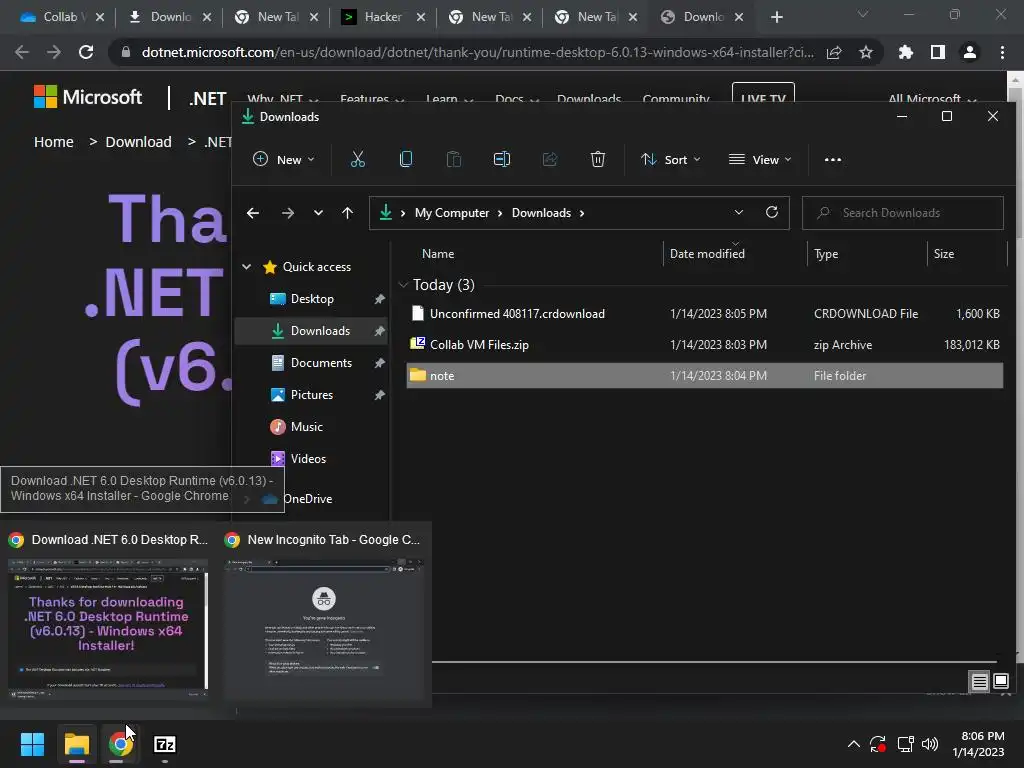Go back using Explorer's back arrow

coord(253,213)
